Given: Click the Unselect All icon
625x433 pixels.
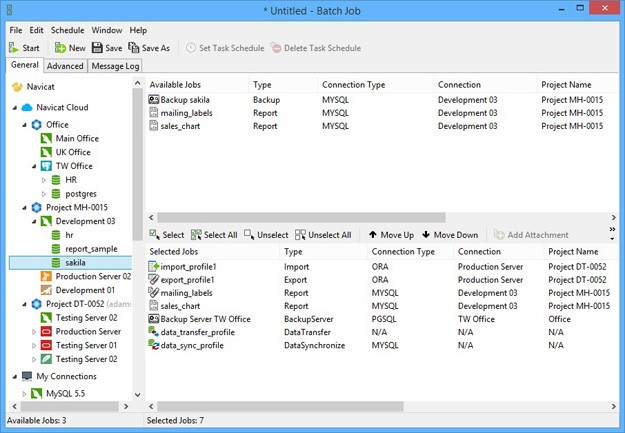Looking at the screenshot, I should tap(300, 235).
